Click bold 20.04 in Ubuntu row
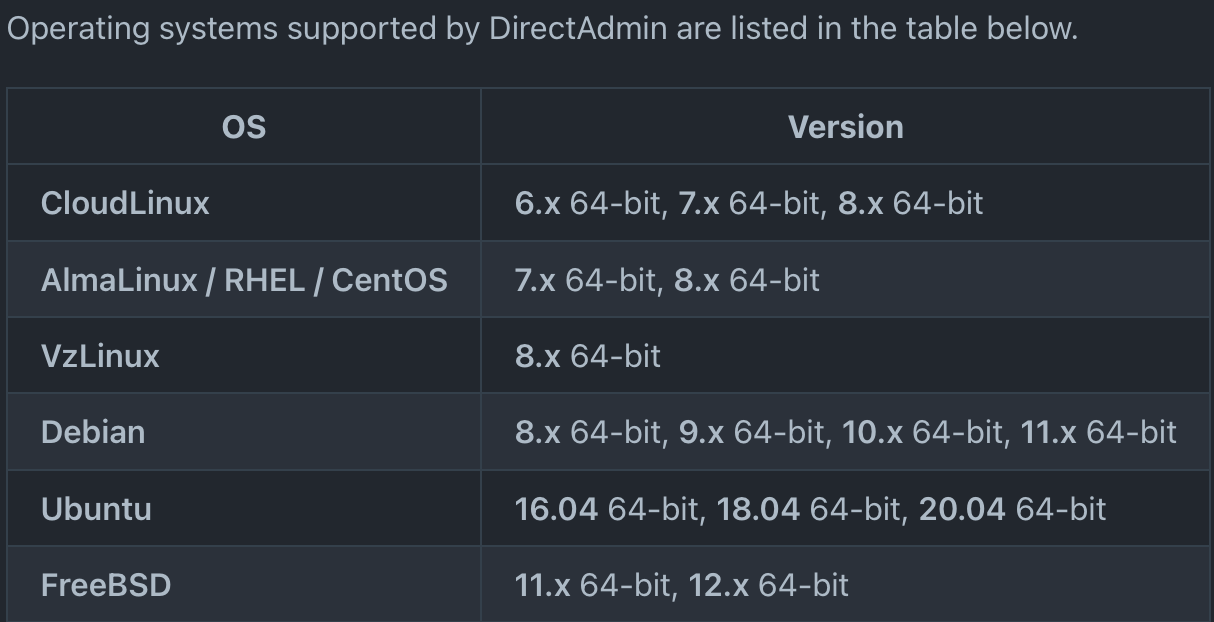The height and width of the screenshot is (622, 1214). (x=962, y=509)
